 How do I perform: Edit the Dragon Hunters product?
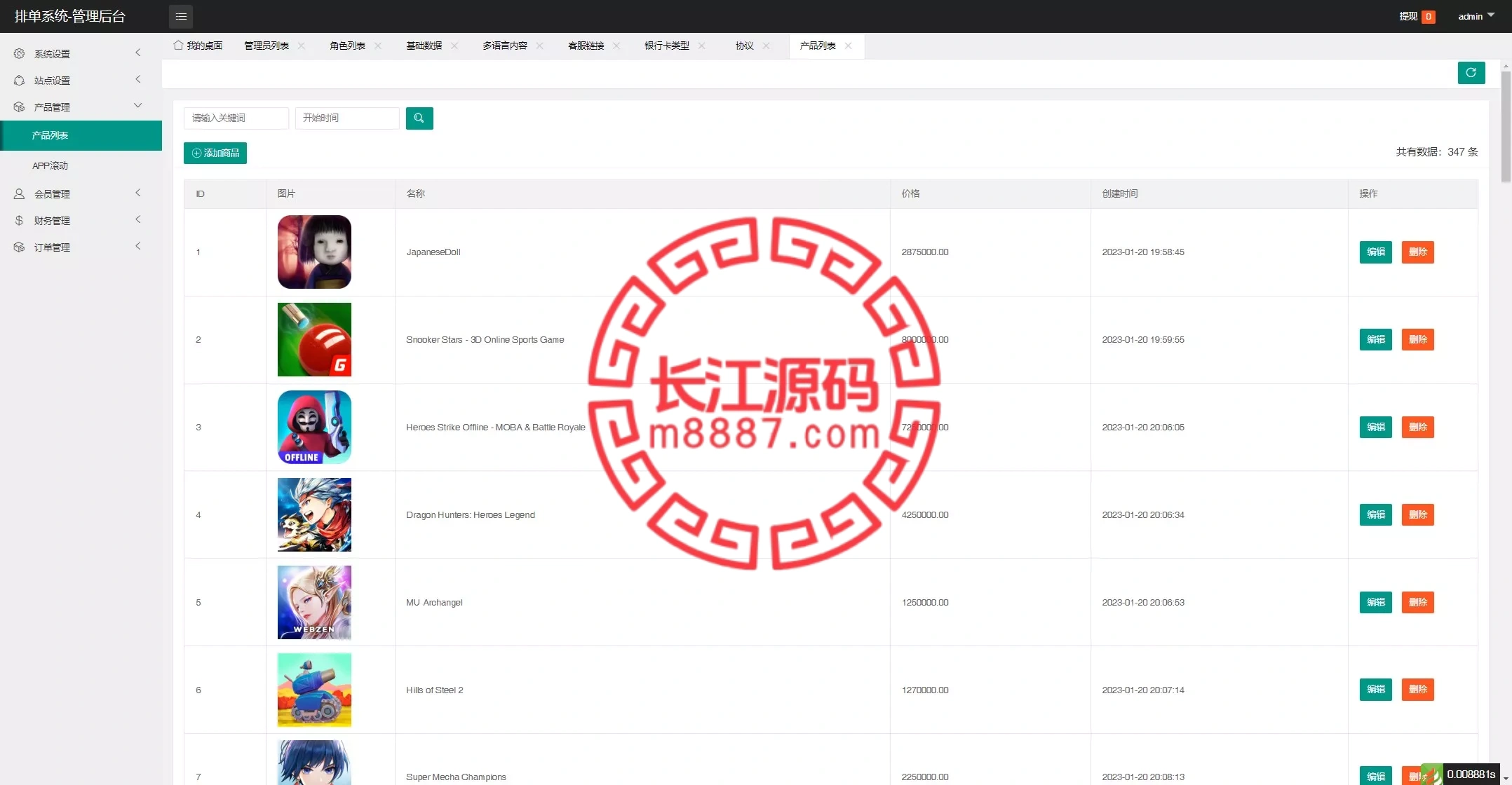(x=1375, y=514)
